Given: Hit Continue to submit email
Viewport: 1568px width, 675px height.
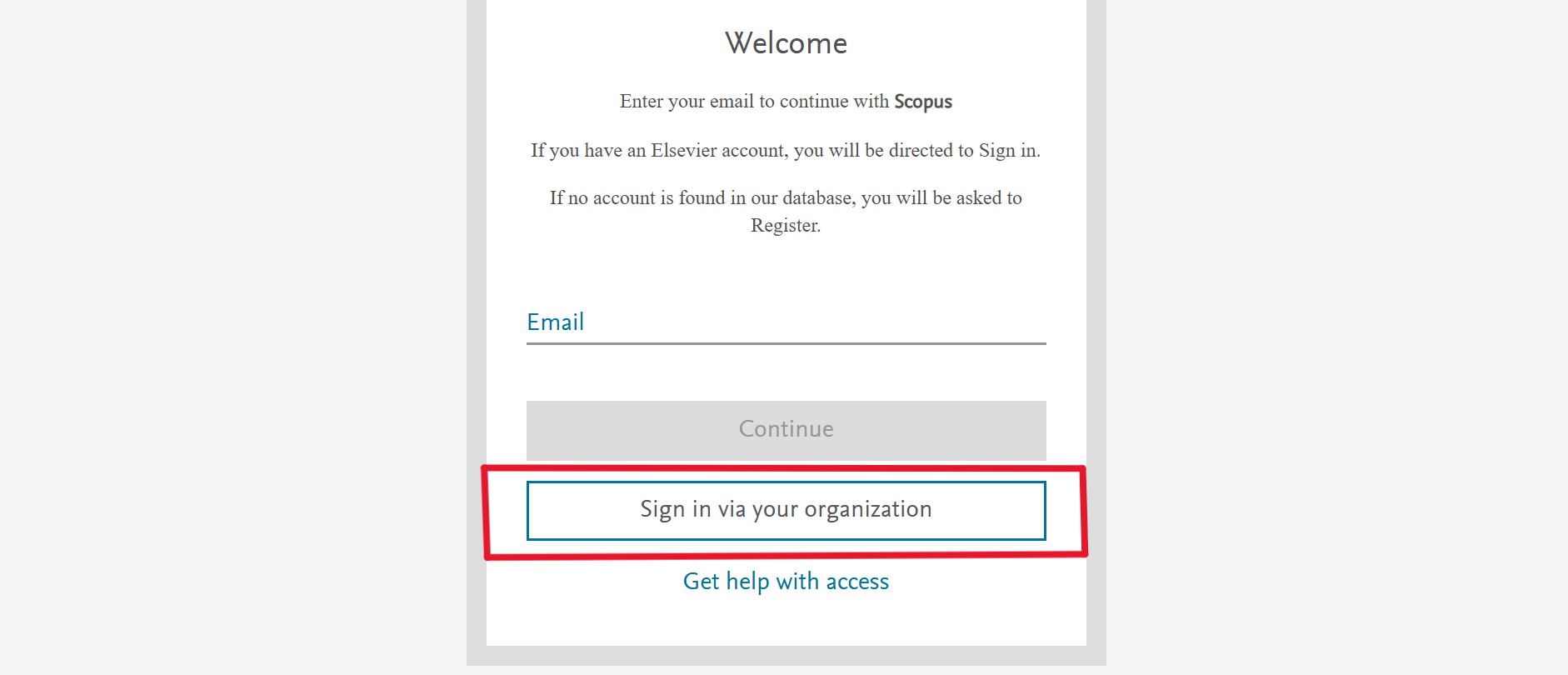Looking at the screenshot, I should 786,430.
